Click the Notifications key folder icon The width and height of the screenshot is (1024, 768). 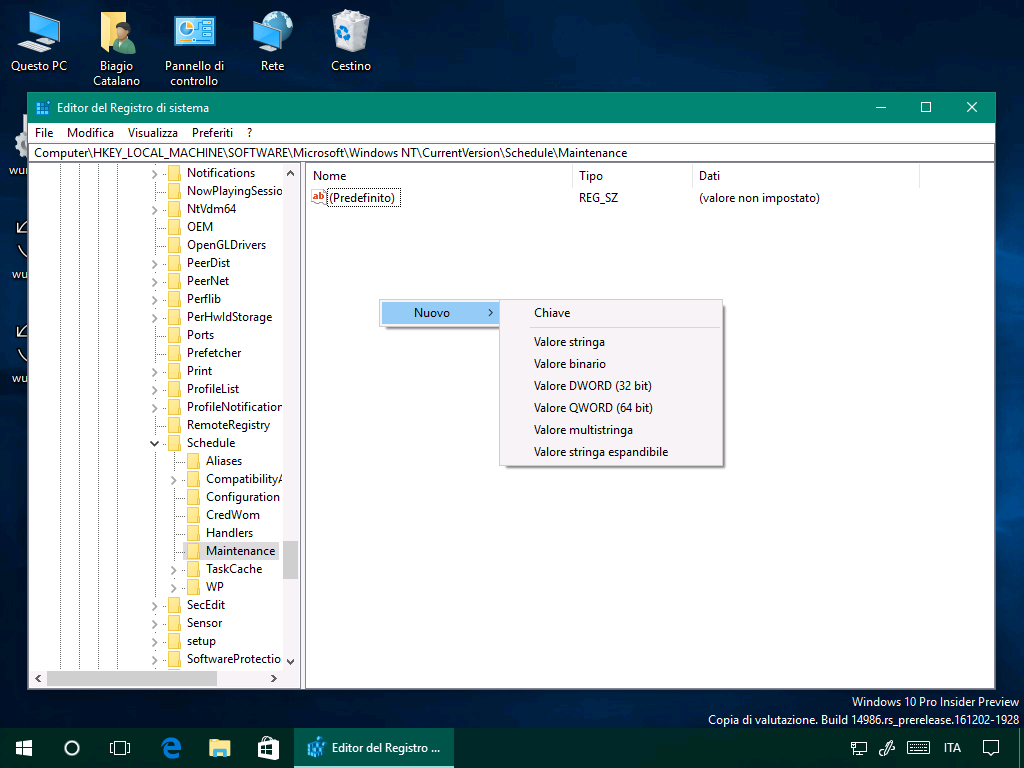tap(174, 173)
